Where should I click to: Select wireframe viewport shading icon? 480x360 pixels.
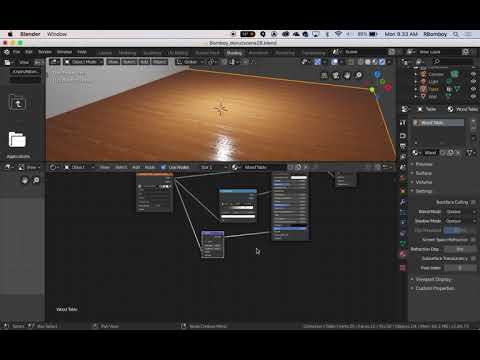(361, 62)
